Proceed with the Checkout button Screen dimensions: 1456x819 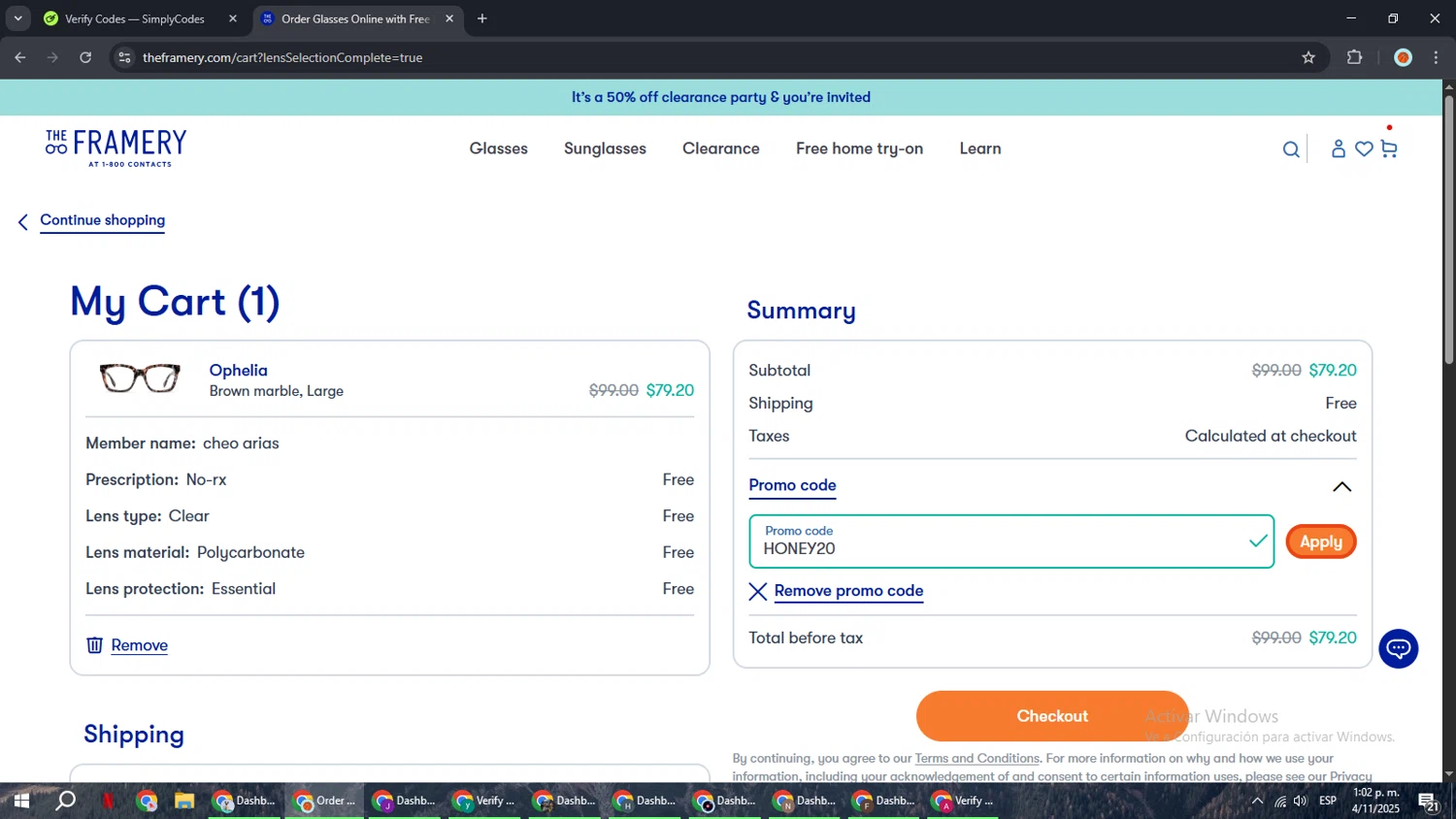tap(1052, 716)
